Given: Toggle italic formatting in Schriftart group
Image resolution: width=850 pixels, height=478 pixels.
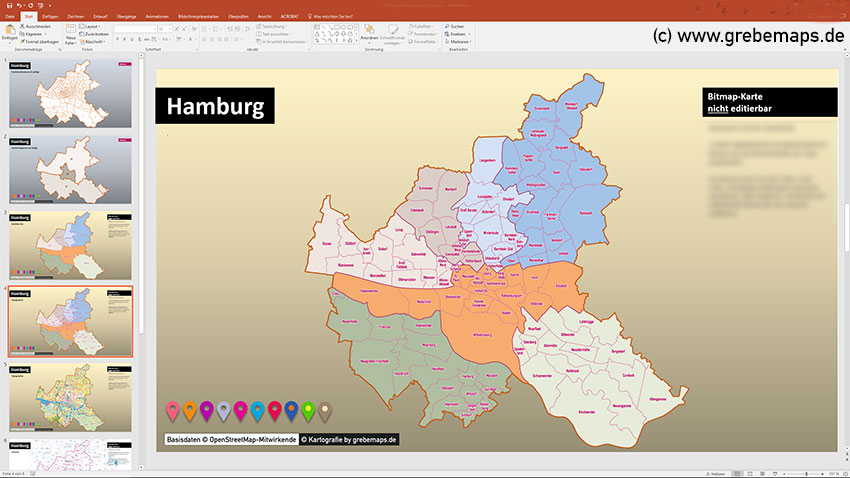Looking at the screenshot, I should click(x=126, y=40).
